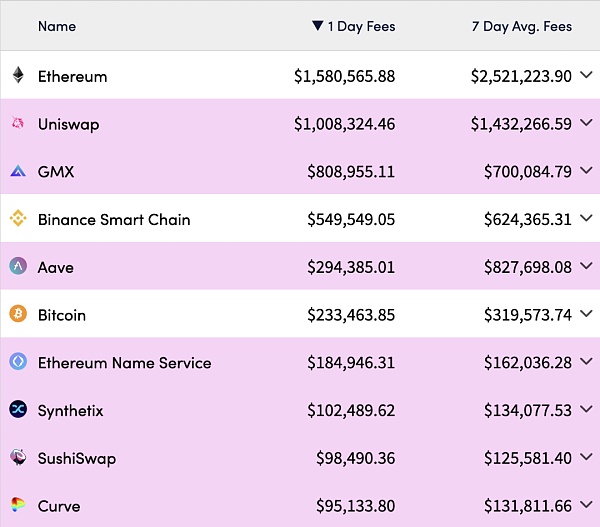
Task: Click the orange Bitcoin icon
Action: 18,315
